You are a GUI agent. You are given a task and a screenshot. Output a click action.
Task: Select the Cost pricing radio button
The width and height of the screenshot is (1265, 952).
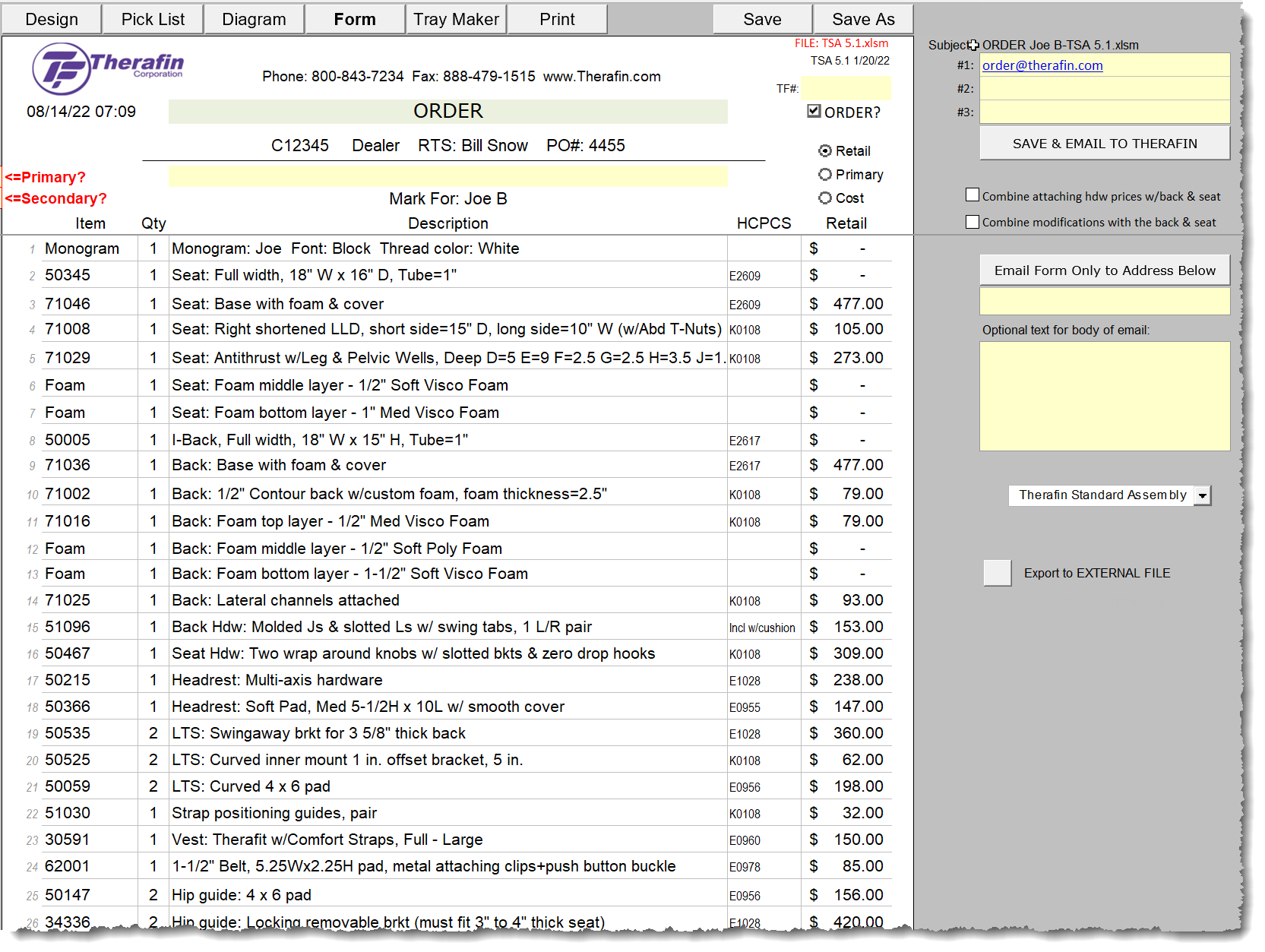pos(825,198)
